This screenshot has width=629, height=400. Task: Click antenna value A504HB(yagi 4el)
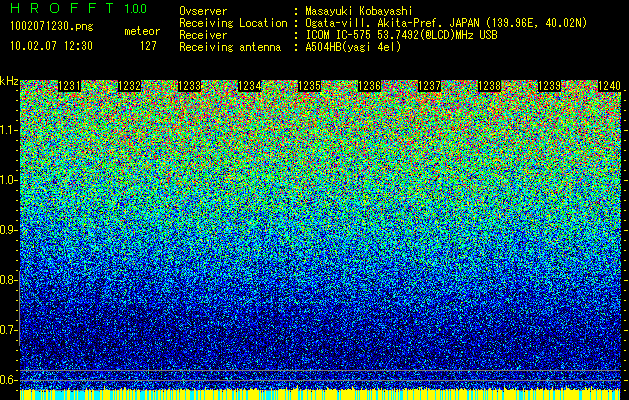click(353, 47)
